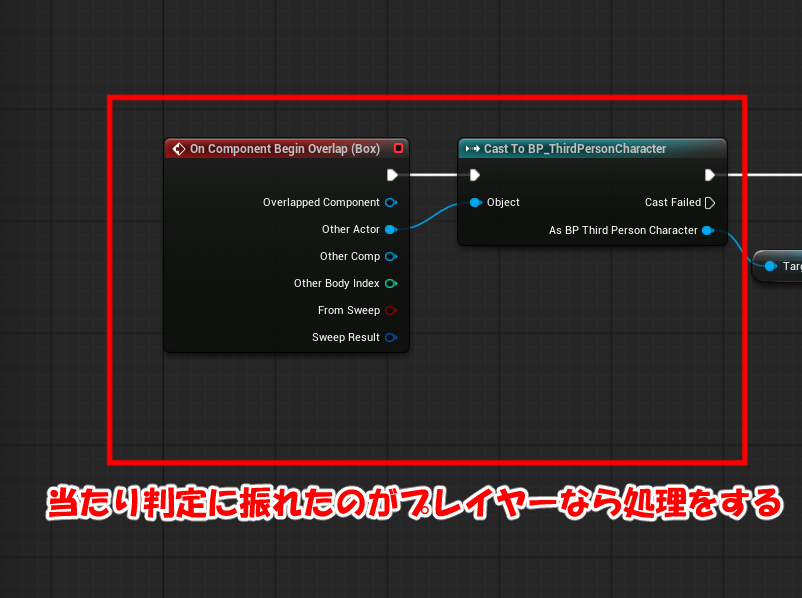Select the Sweep Result struct pin
The image size is (802, 598).
point(390,337)
